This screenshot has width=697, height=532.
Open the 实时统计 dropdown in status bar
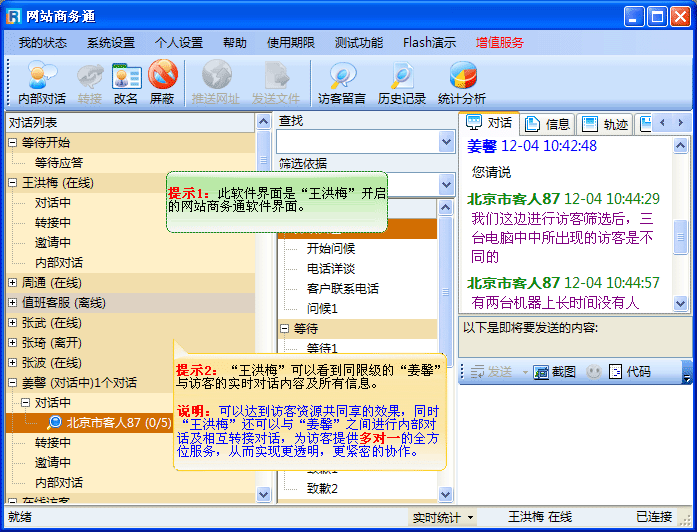443,517
